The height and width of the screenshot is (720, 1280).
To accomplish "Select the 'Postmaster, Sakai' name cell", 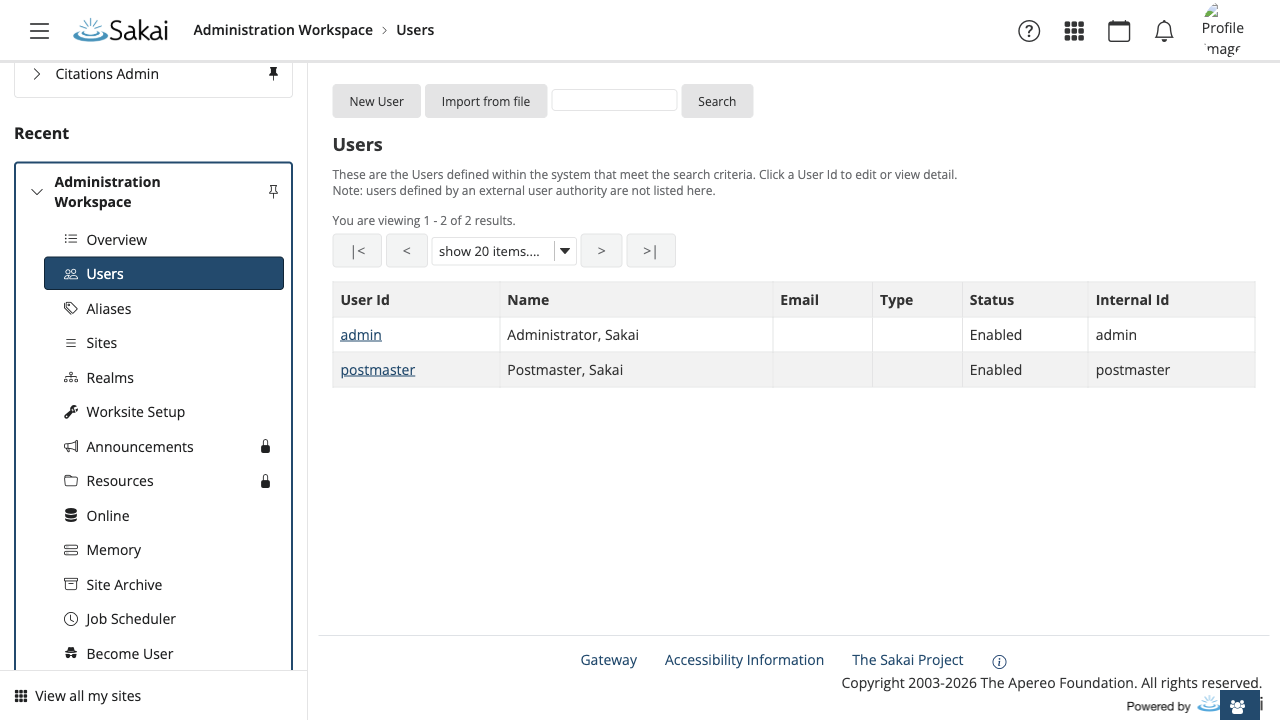I will (636, 370).
